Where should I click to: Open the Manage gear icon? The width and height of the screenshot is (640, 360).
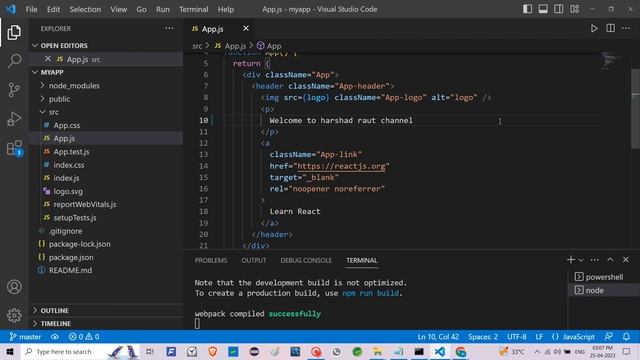[x=14, y=315]
